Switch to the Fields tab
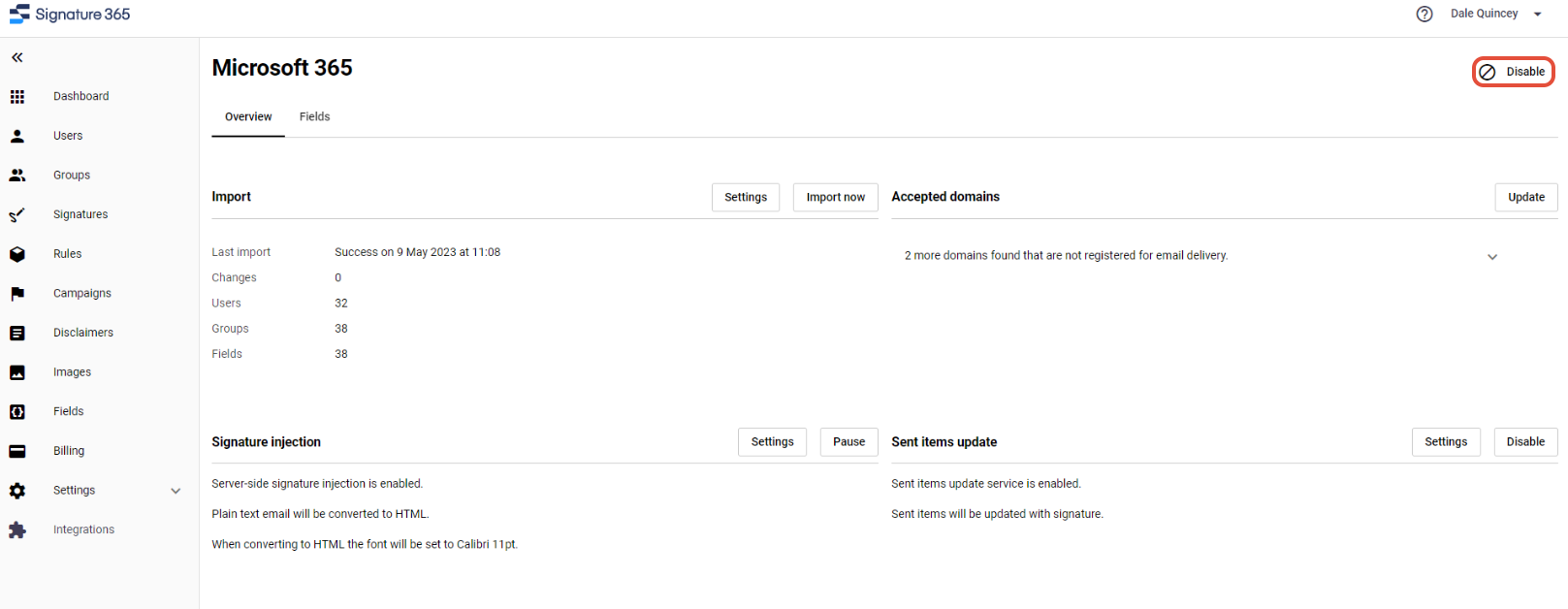The width and height of the screenshot is (1568, 609). (314, 117)
